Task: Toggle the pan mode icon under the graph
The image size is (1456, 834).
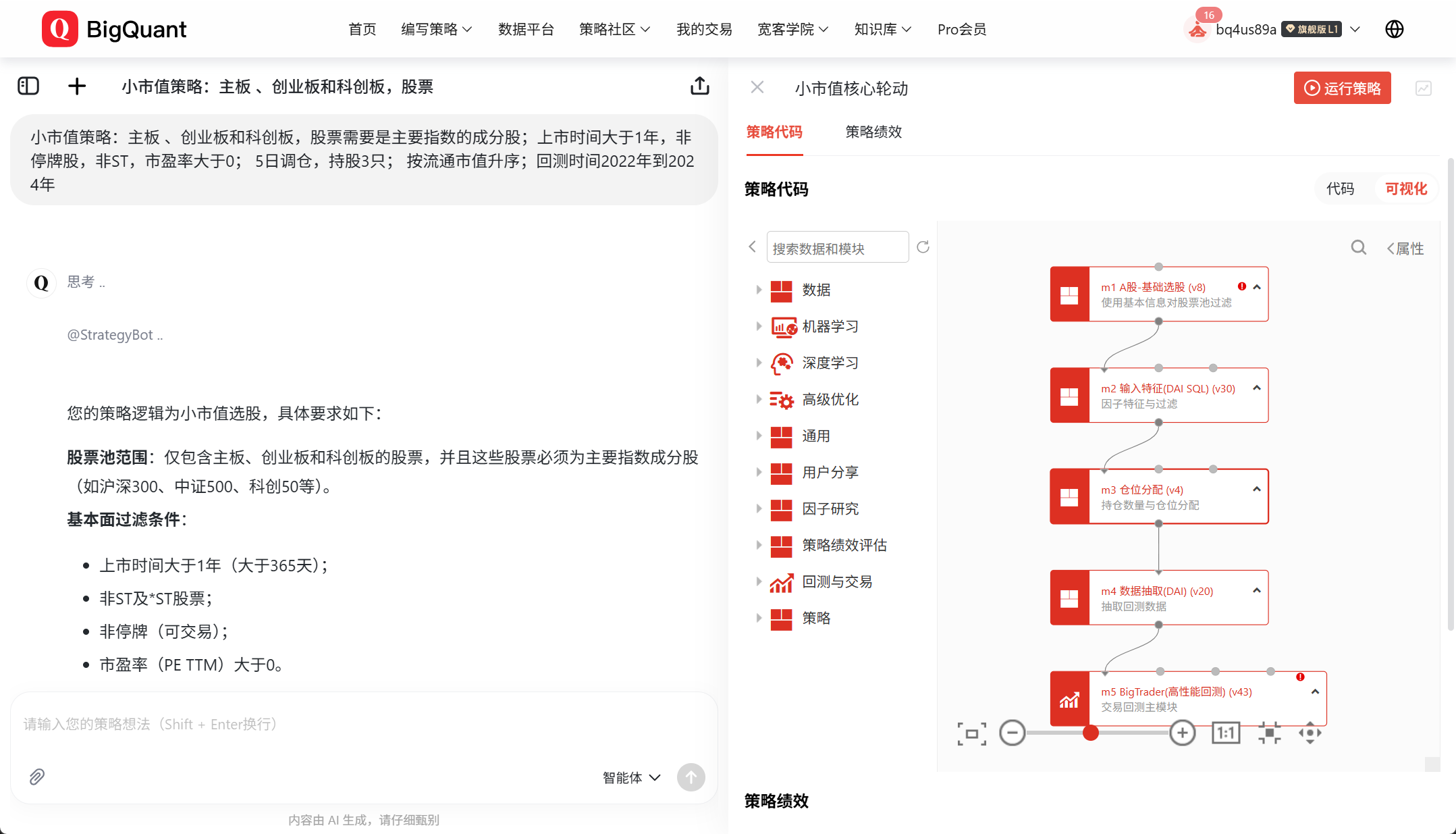Action: click(x=1310, y=733)
